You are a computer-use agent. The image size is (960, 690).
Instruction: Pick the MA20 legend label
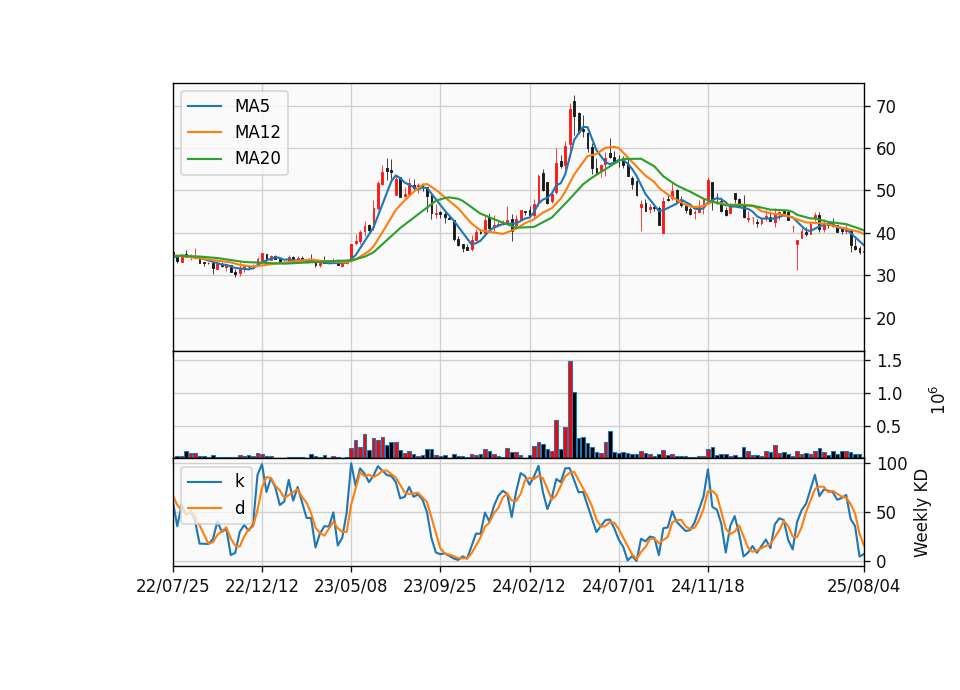(257, 158)
